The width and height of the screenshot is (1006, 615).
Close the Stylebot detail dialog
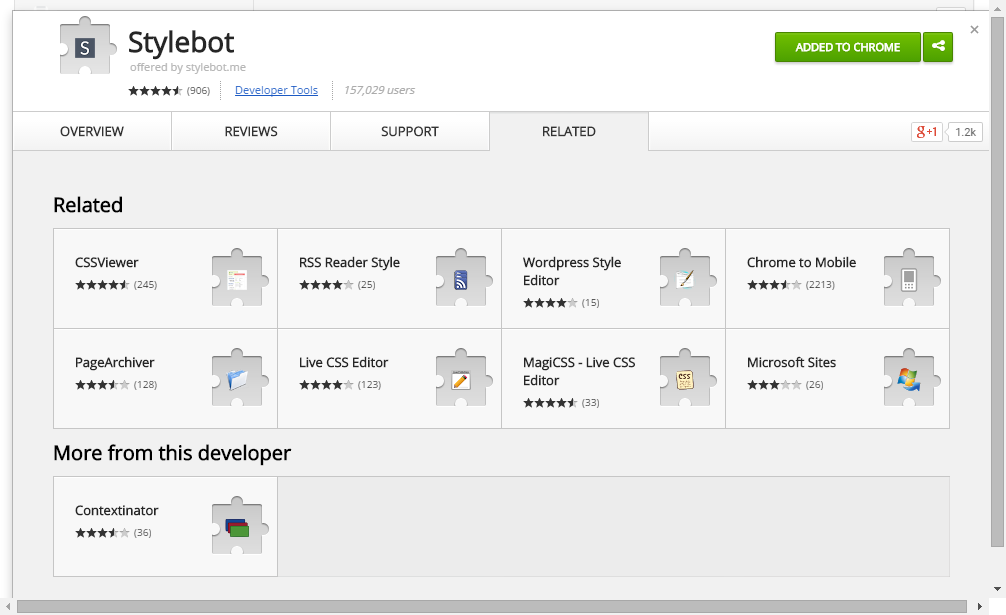(975, 29)
